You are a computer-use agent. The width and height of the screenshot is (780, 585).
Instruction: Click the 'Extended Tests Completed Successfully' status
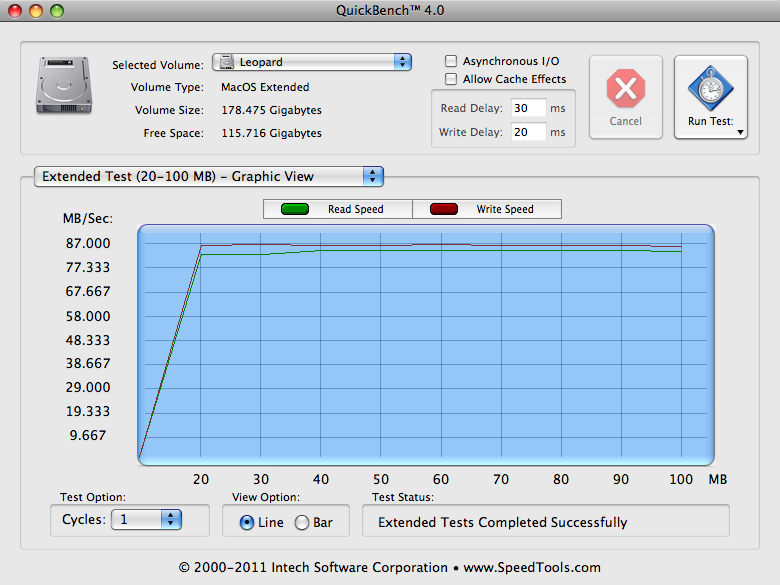click(502, 522)
